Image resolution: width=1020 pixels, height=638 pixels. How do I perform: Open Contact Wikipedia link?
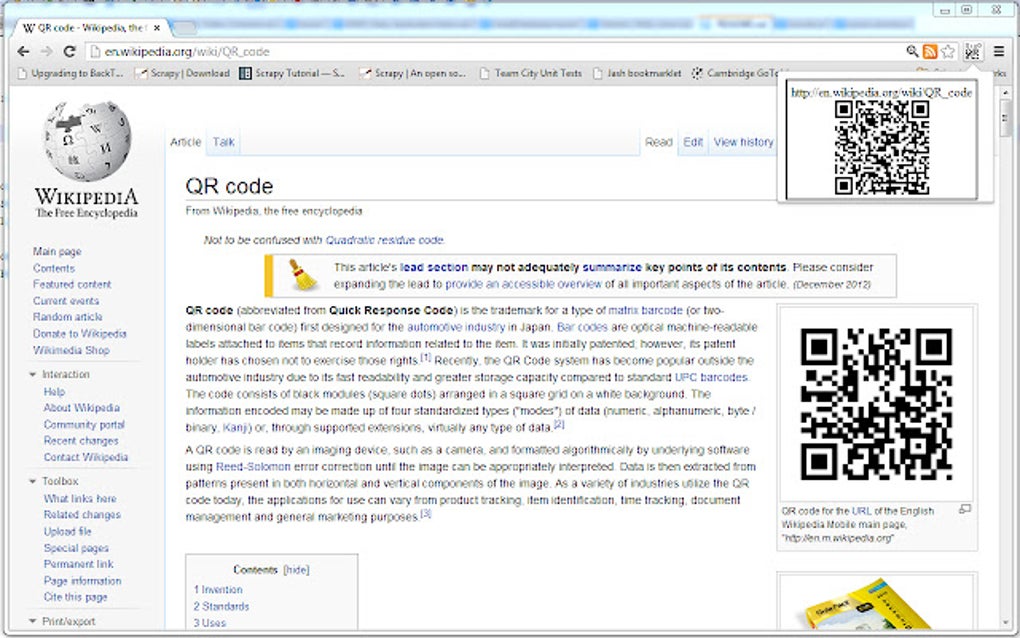click(x=86, y=457)
